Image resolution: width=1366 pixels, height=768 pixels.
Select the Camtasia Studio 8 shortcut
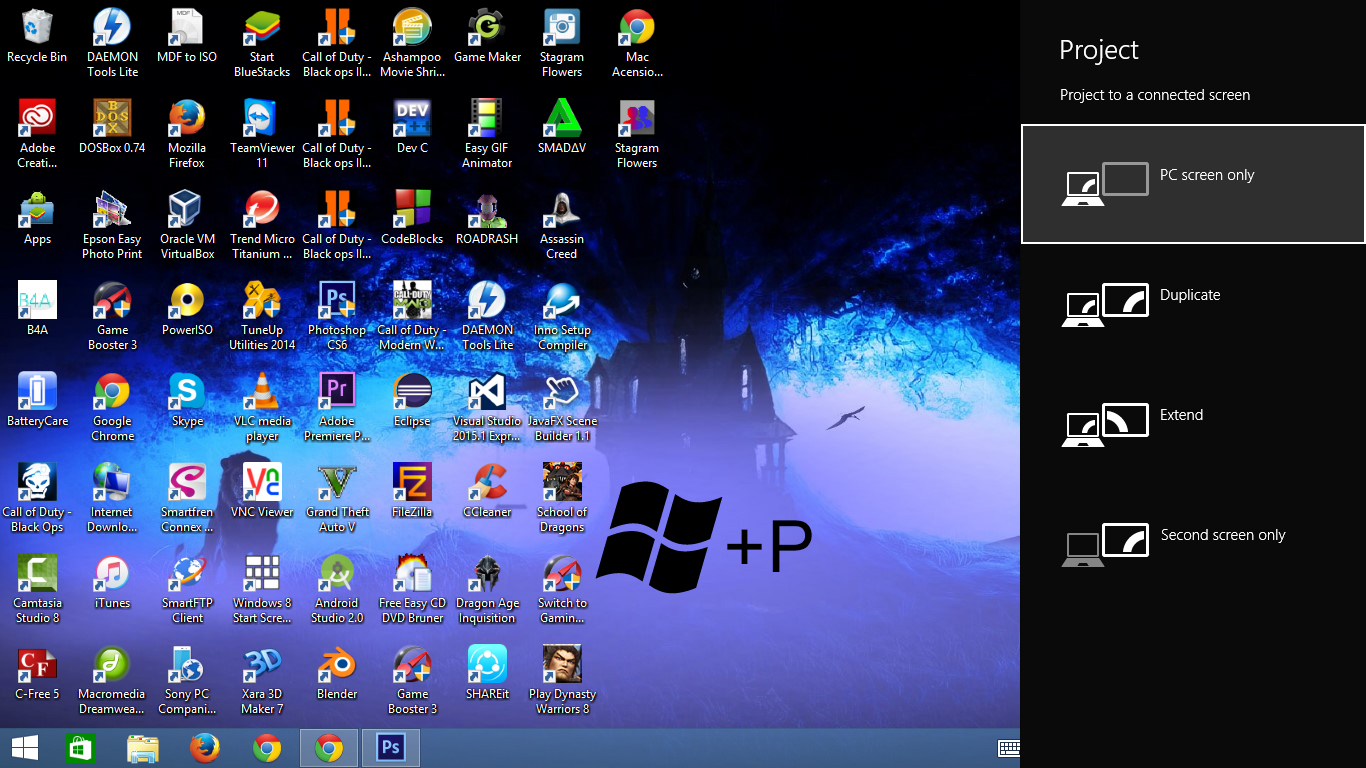37,590
